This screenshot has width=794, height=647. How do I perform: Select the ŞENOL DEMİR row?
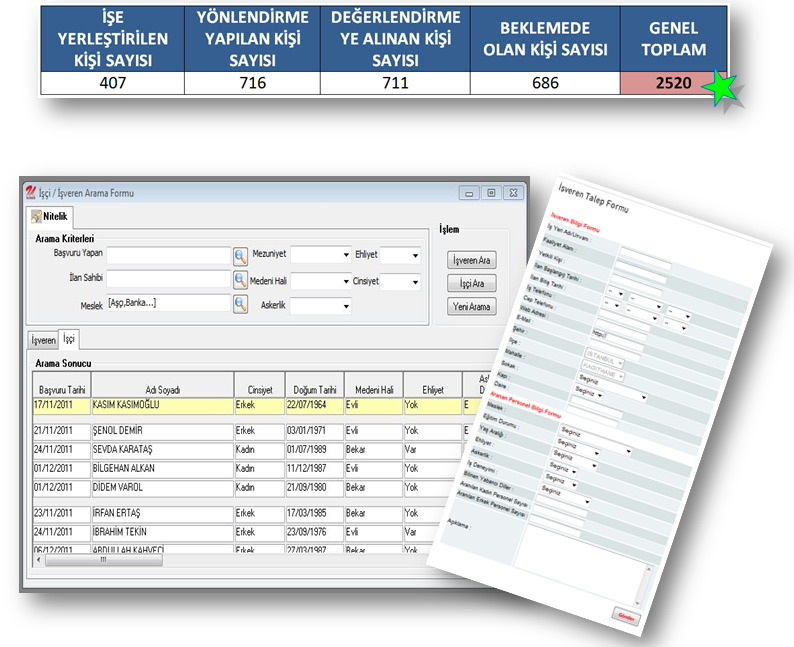pos(248,431)
